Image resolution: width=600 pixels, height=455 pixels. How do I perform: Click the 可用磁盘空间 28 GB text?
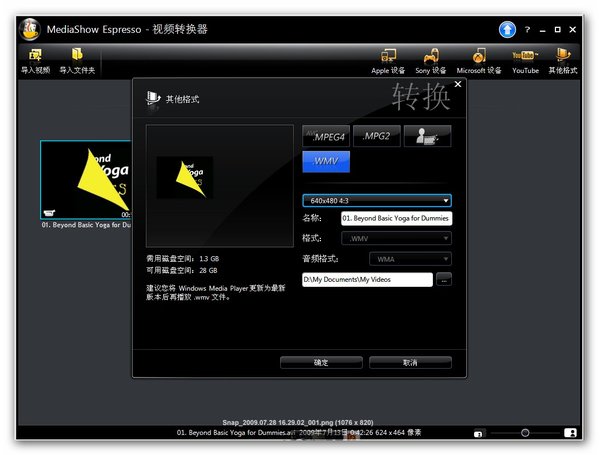(182, 271)
